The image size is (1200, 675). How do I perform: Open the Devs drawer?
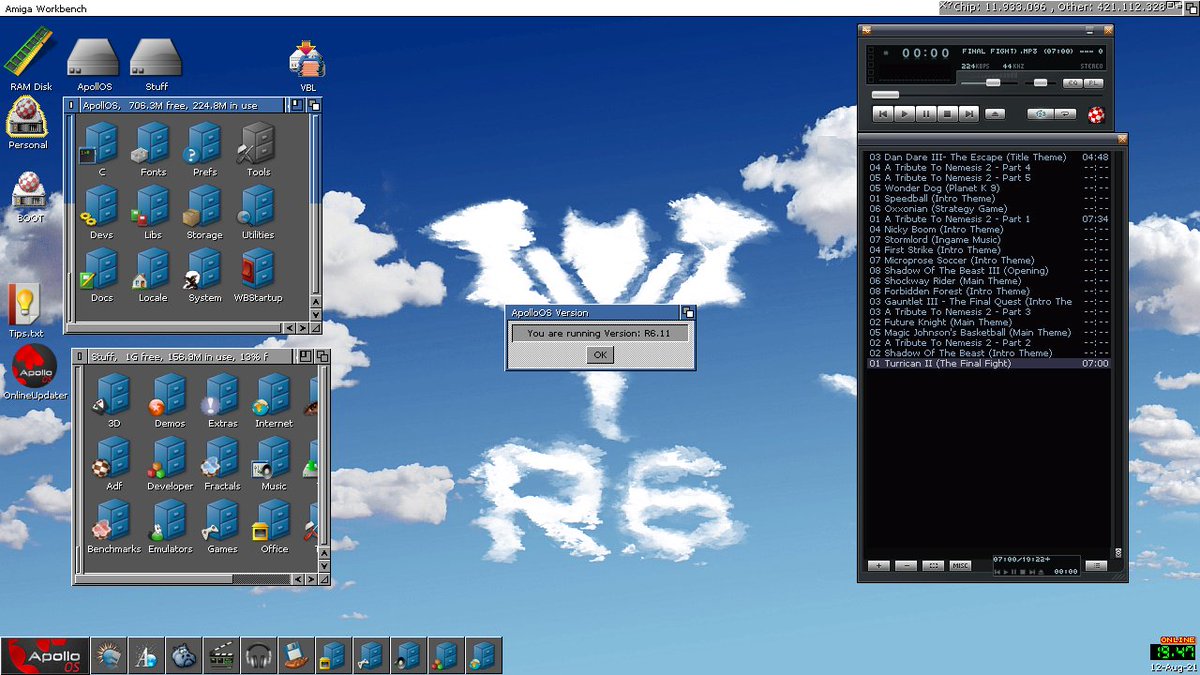click(x=101, y=212)
